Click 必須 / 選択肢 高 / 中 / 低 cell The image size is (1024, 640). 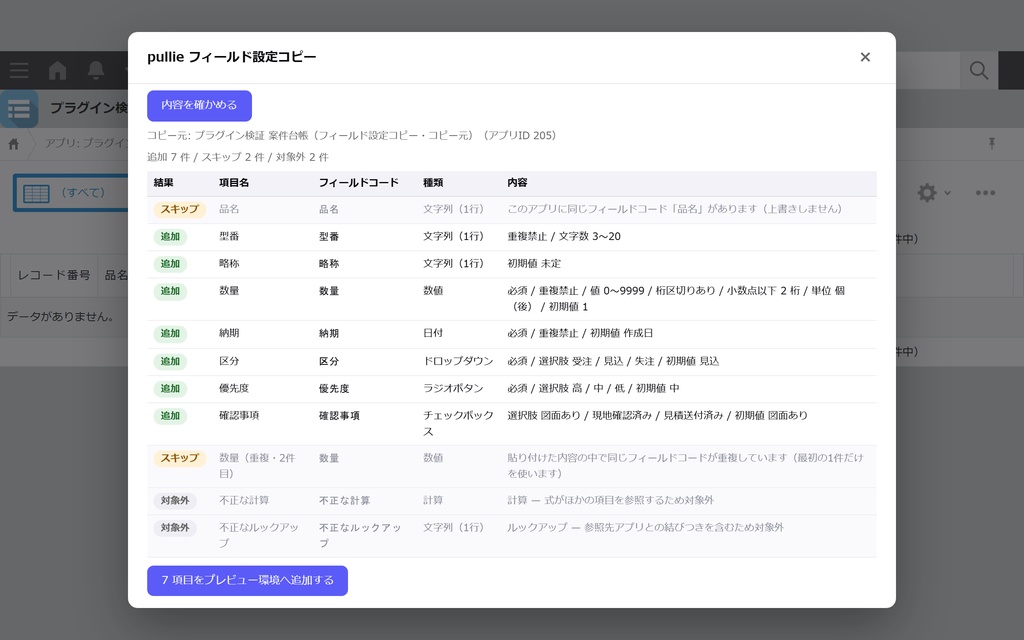(593, 389)
